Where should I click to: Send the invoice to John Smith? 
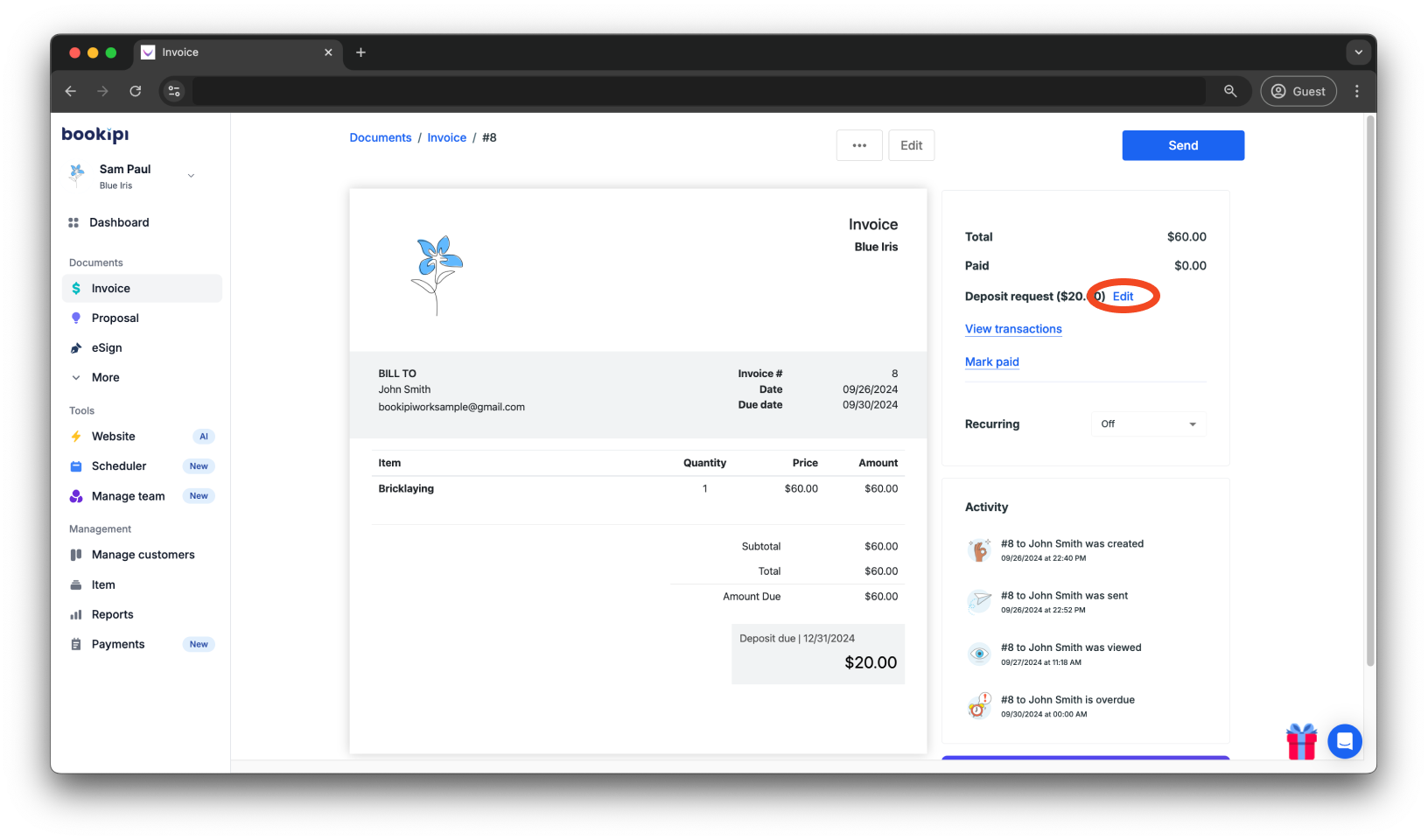[x=1183, y=145]
